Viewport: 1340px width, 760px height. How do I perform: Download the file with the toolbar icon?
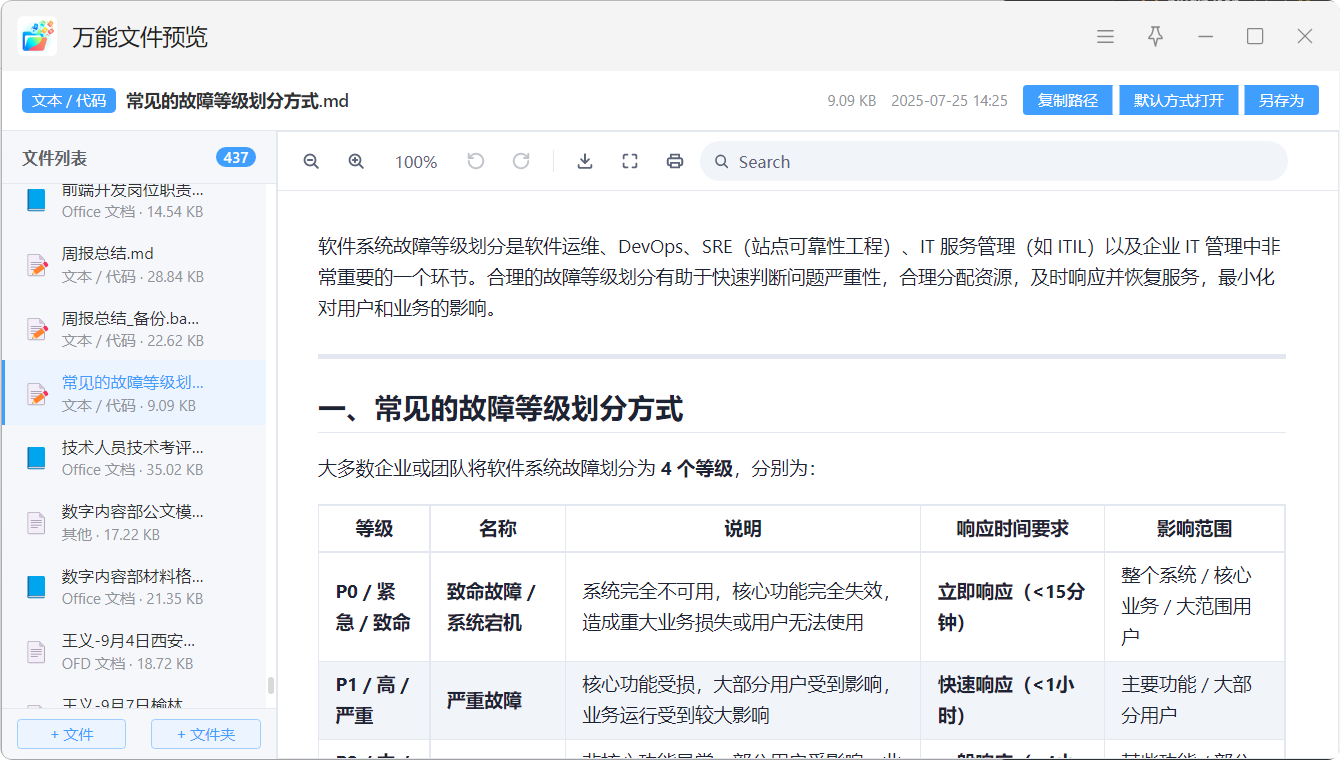585,161
